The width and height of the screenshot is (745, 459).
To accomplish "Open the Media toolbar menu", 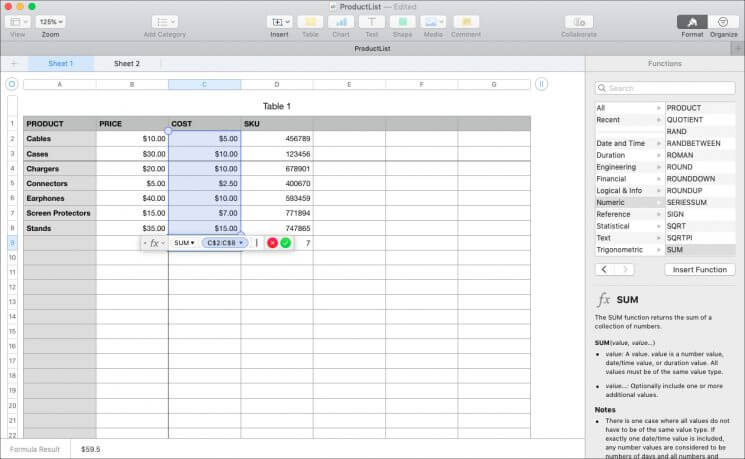I will [x=433, y=21].
